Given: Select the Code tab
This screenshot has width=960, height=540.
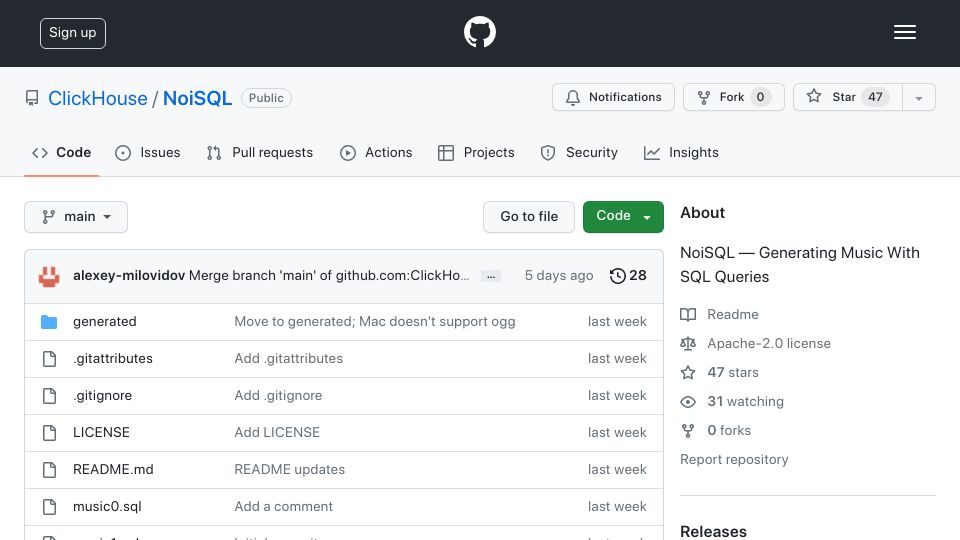Looking at the screenshot, I should [x=61, y=152].
